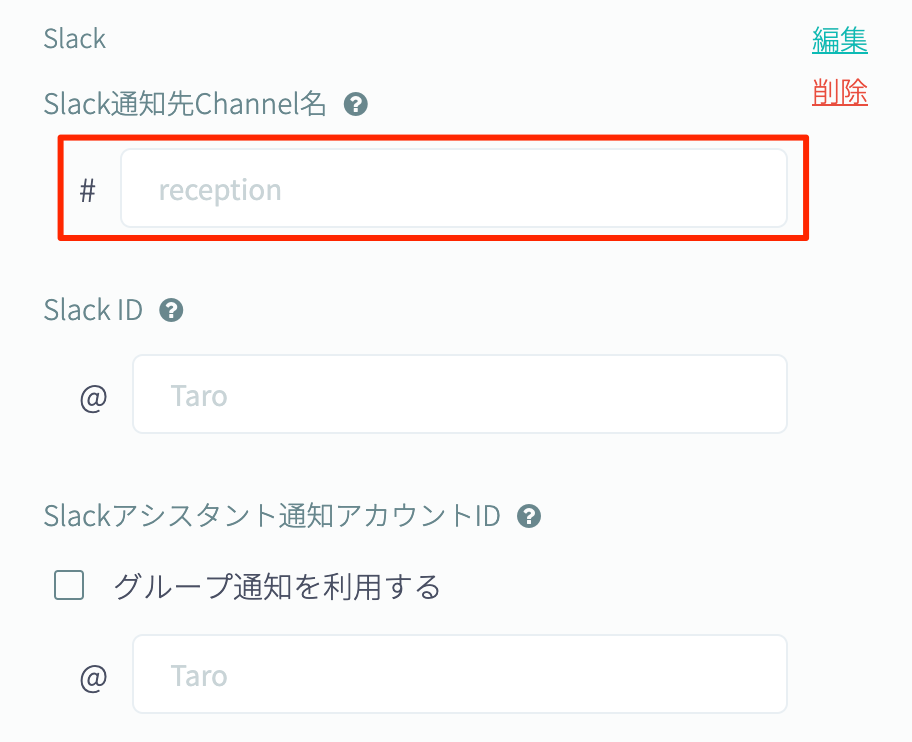The height and width of the screenshot is (742, 912).
Task: Click the Slack section heading
Action: 75,39
